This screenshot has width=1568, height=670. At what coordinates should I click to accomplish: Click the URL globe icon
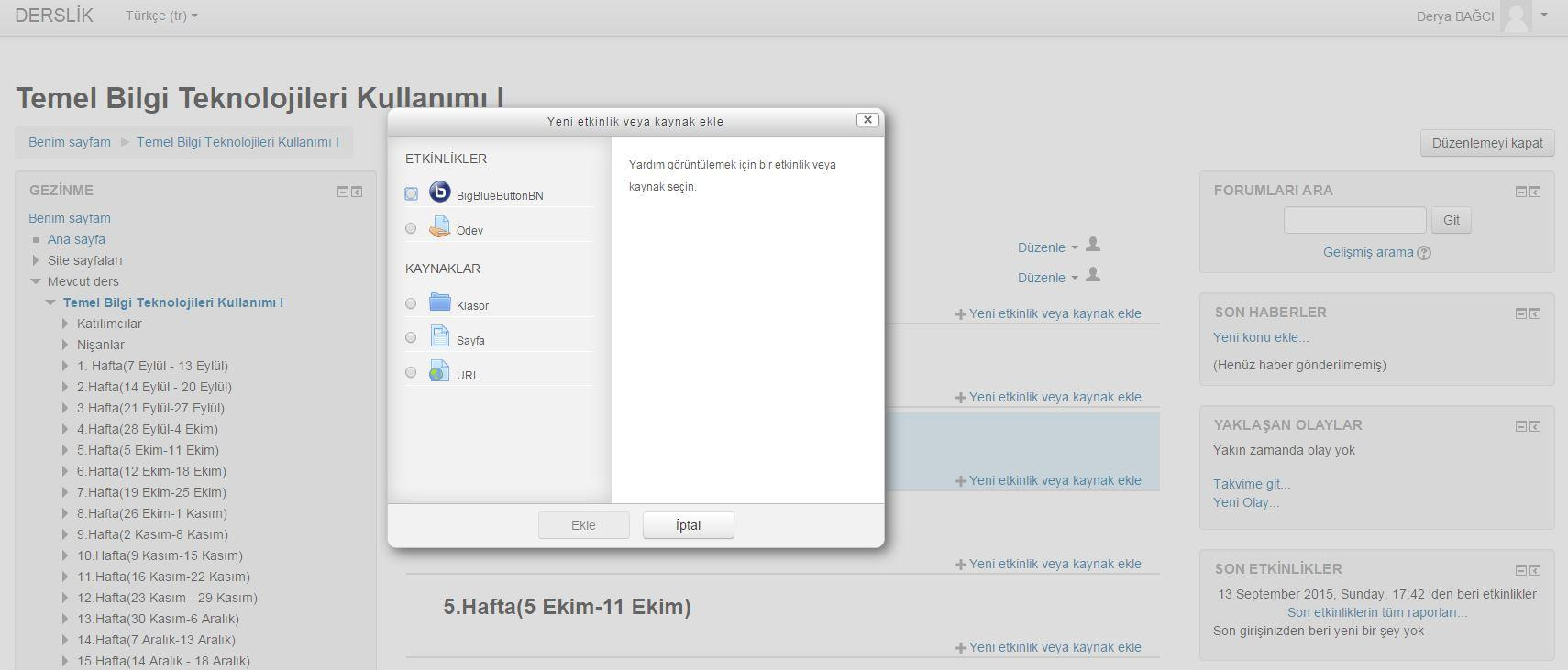click(440, 370)
